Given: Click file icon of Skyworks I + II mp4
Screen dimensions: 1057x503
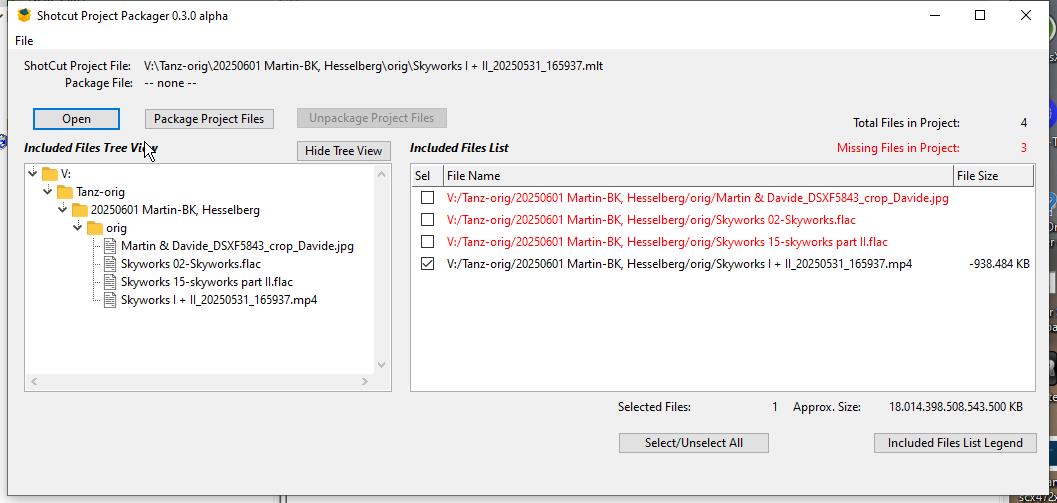Looking at the screenshot, I should (111, 300).
